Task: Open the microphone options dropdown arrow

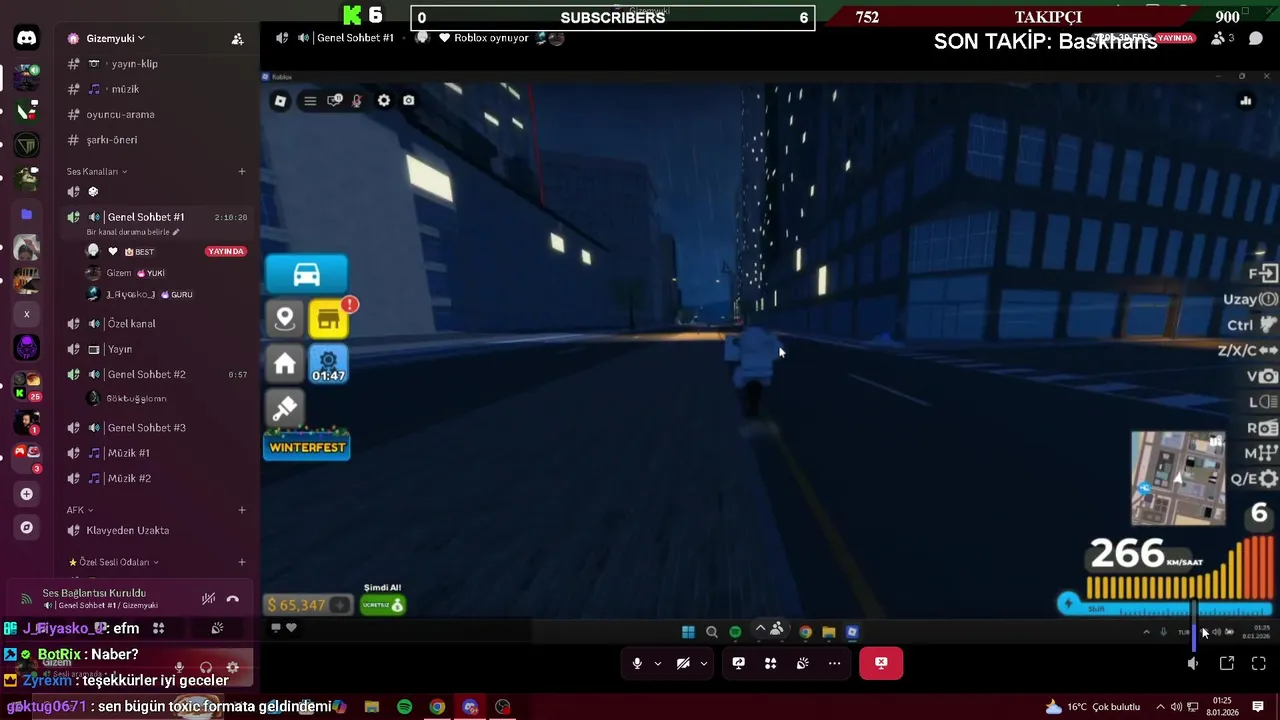Action: pos(657,663)
